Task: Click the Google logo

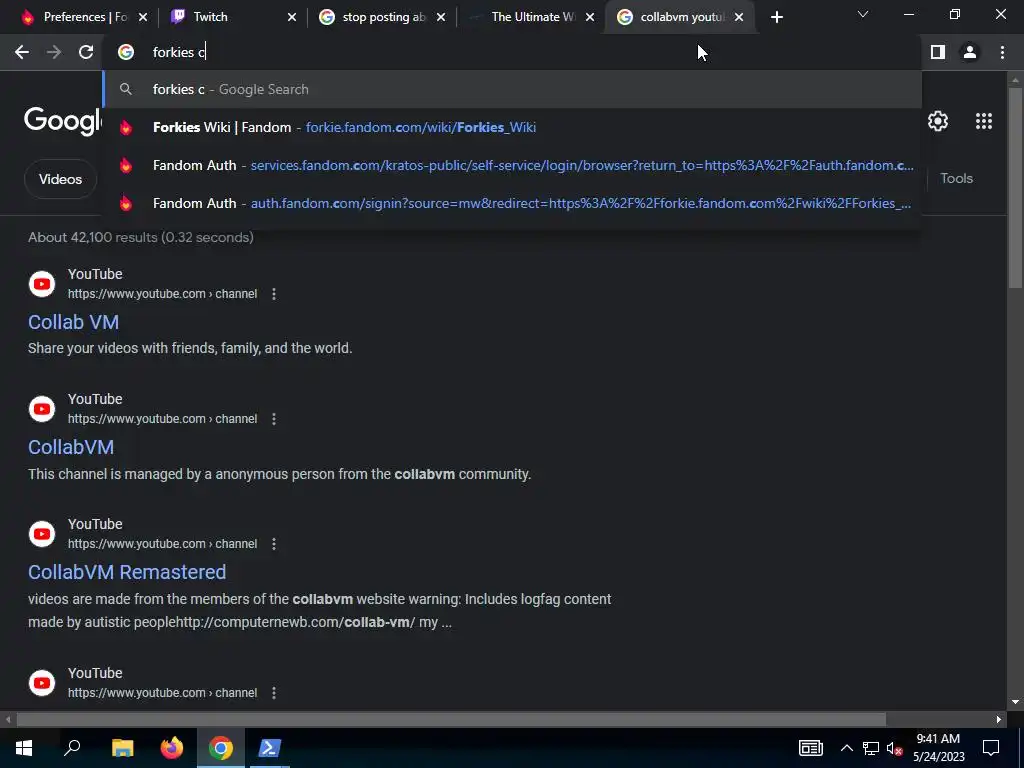Action: coord(63,121)
